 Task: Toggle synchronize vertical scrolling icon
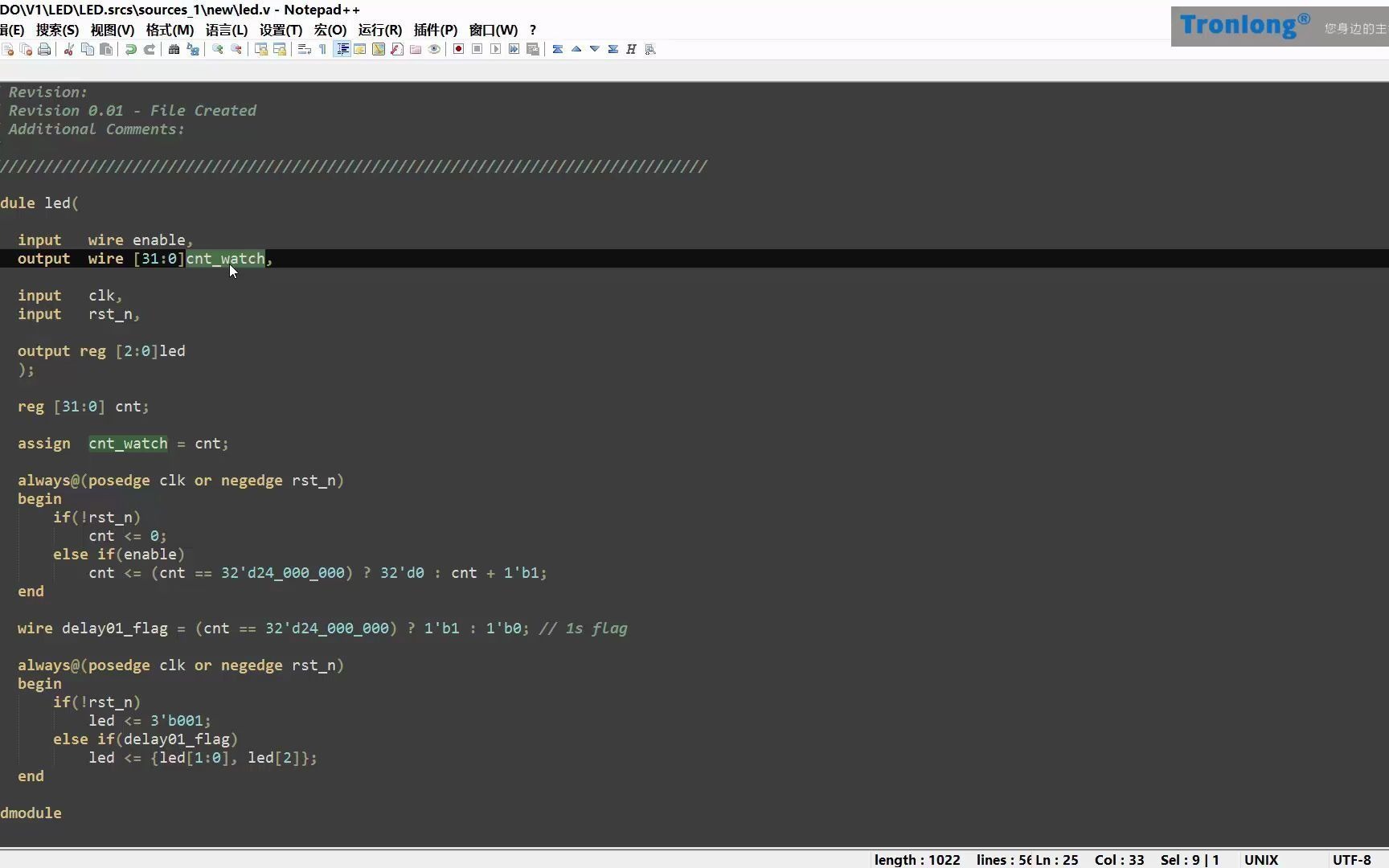click(x=261, y=50)
